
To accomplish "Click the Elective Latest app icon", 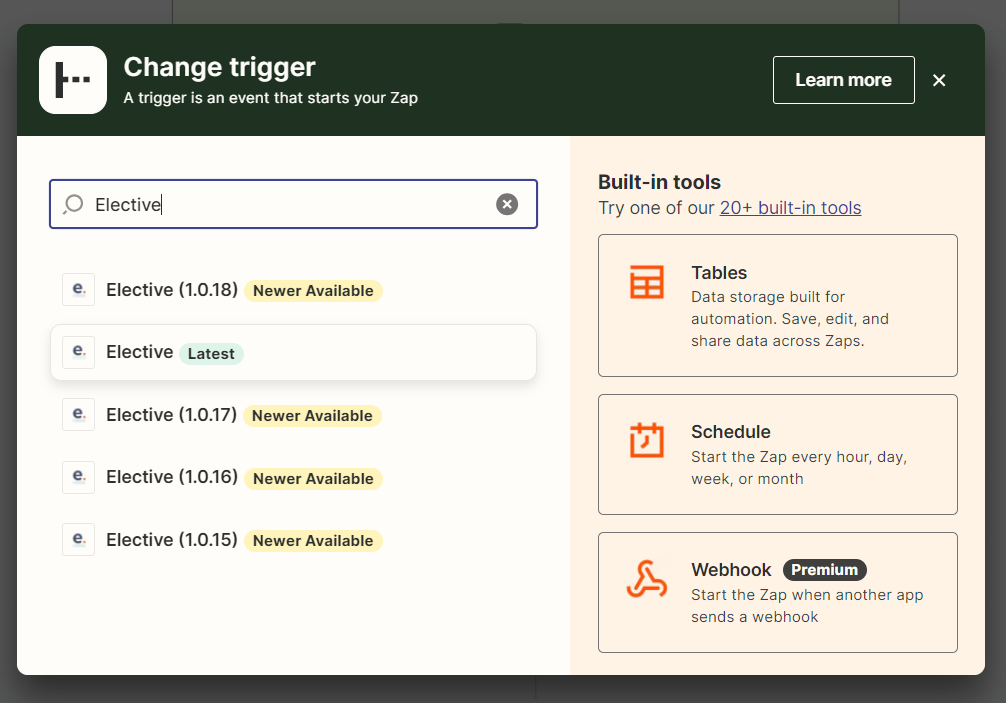I will point(78,352).
